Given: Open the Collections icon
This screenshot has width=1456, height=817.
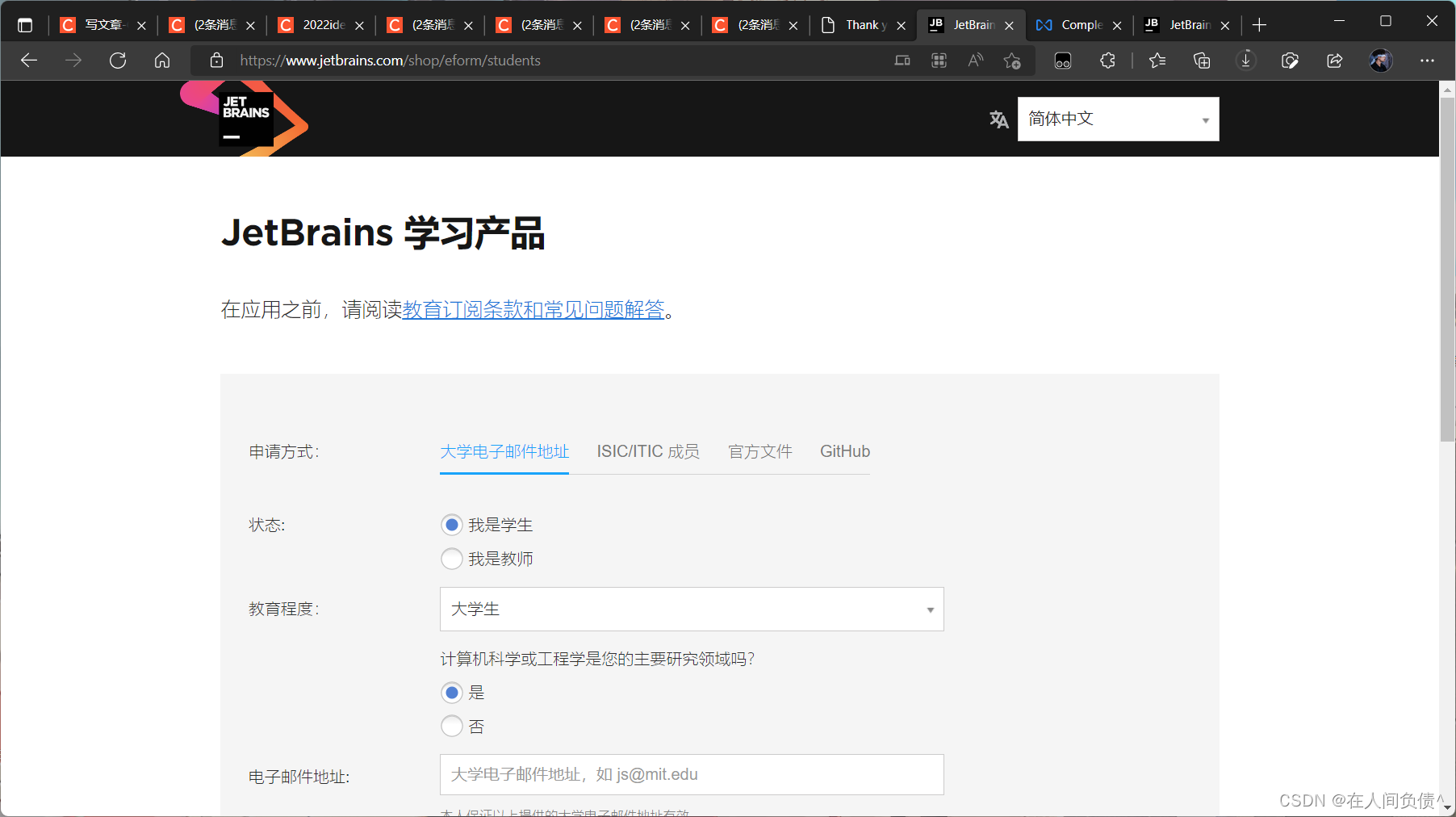Looking at the screenshot, I should [x=1202, y=61].
